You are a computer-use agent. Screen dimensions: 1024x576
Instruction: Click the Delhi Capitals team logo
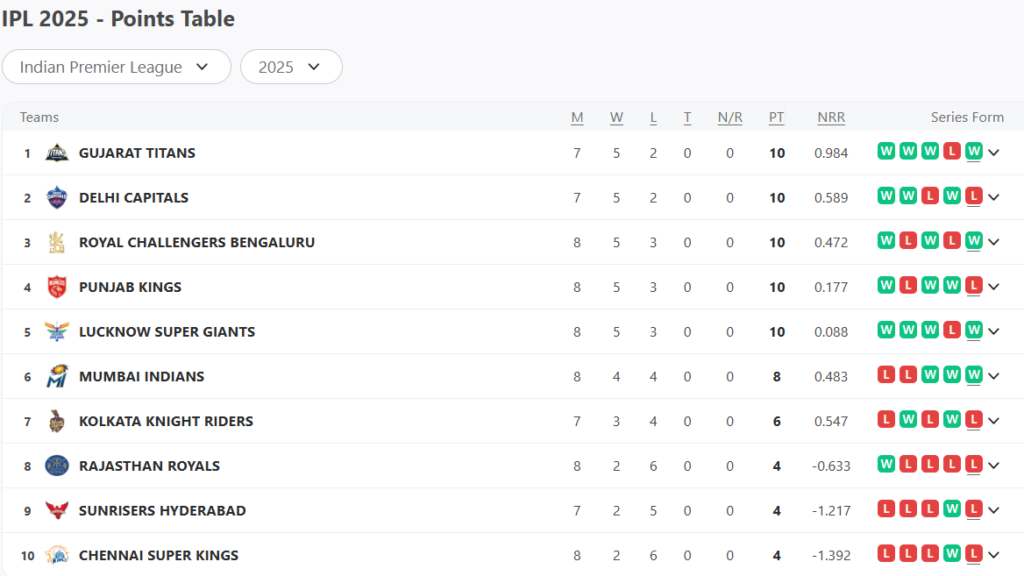tap(57, 196)
